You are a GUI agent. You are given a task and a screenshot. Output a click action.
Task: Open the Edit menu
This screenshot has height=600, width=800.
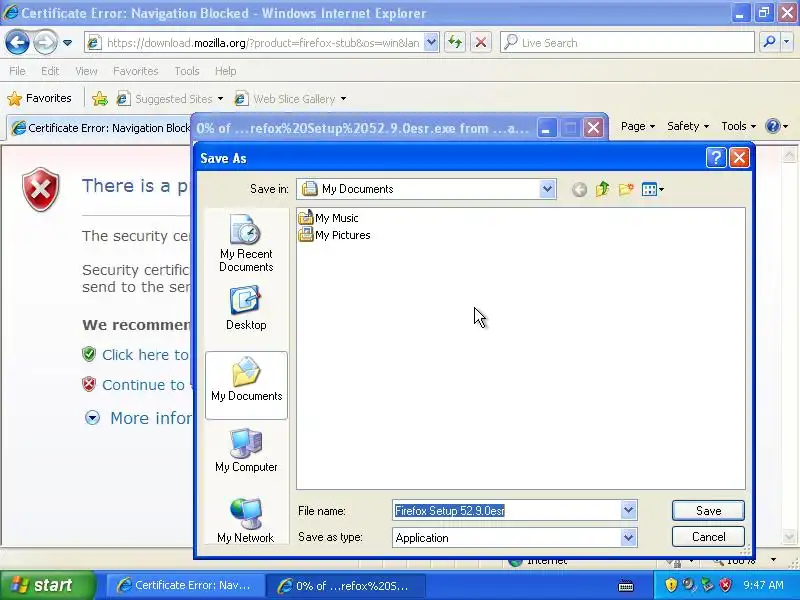click(x=50, y=71)
